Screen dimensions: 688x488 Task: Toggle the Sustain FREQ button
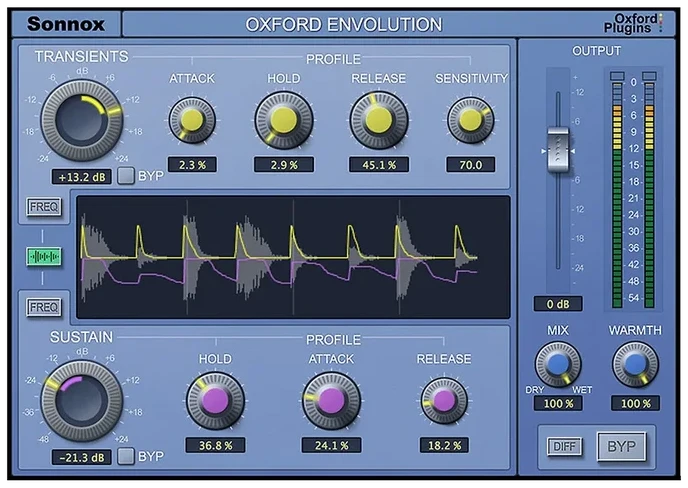(x=44, y=307)
